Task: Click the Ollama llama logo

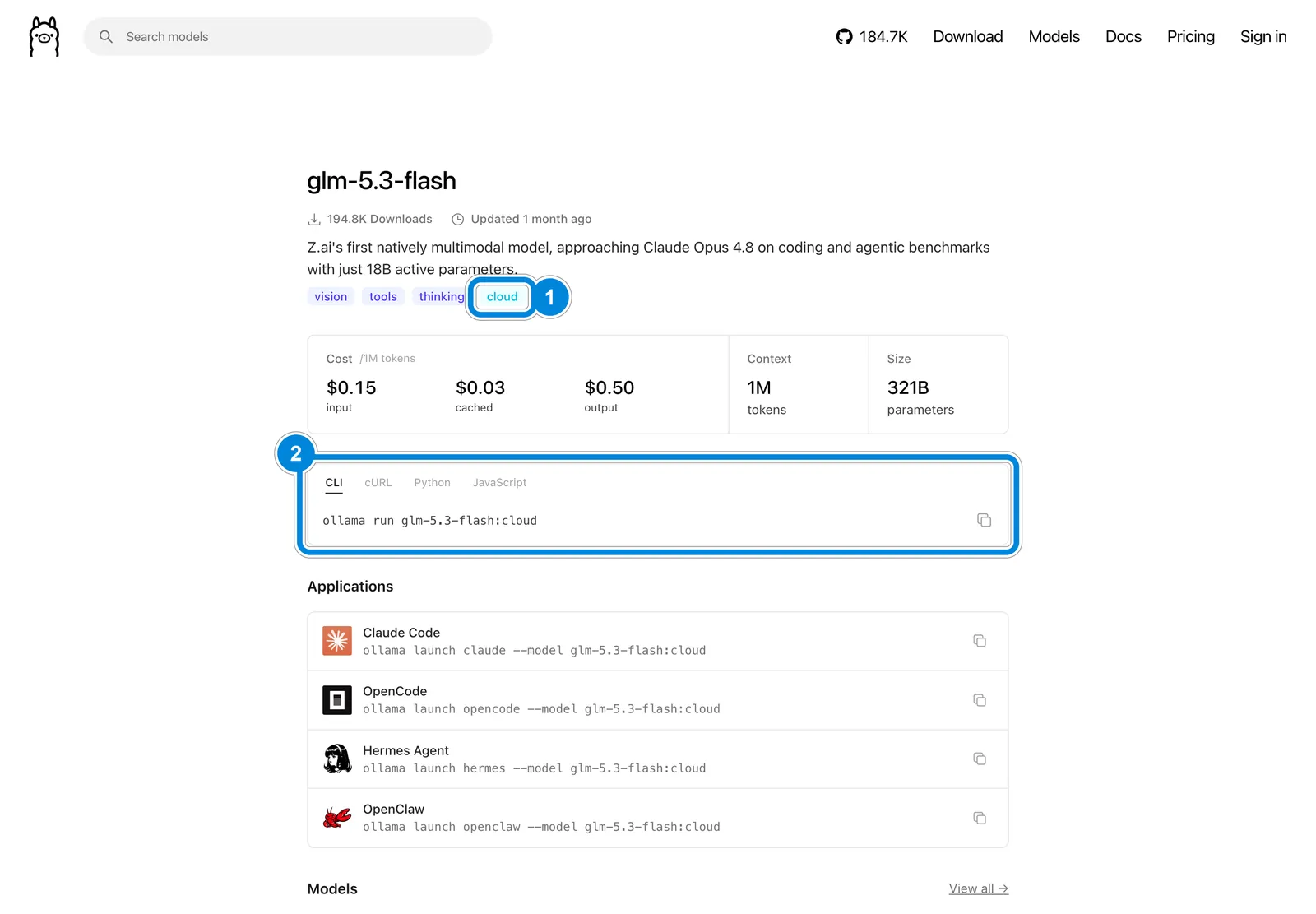Action: [x=44, y=37]
